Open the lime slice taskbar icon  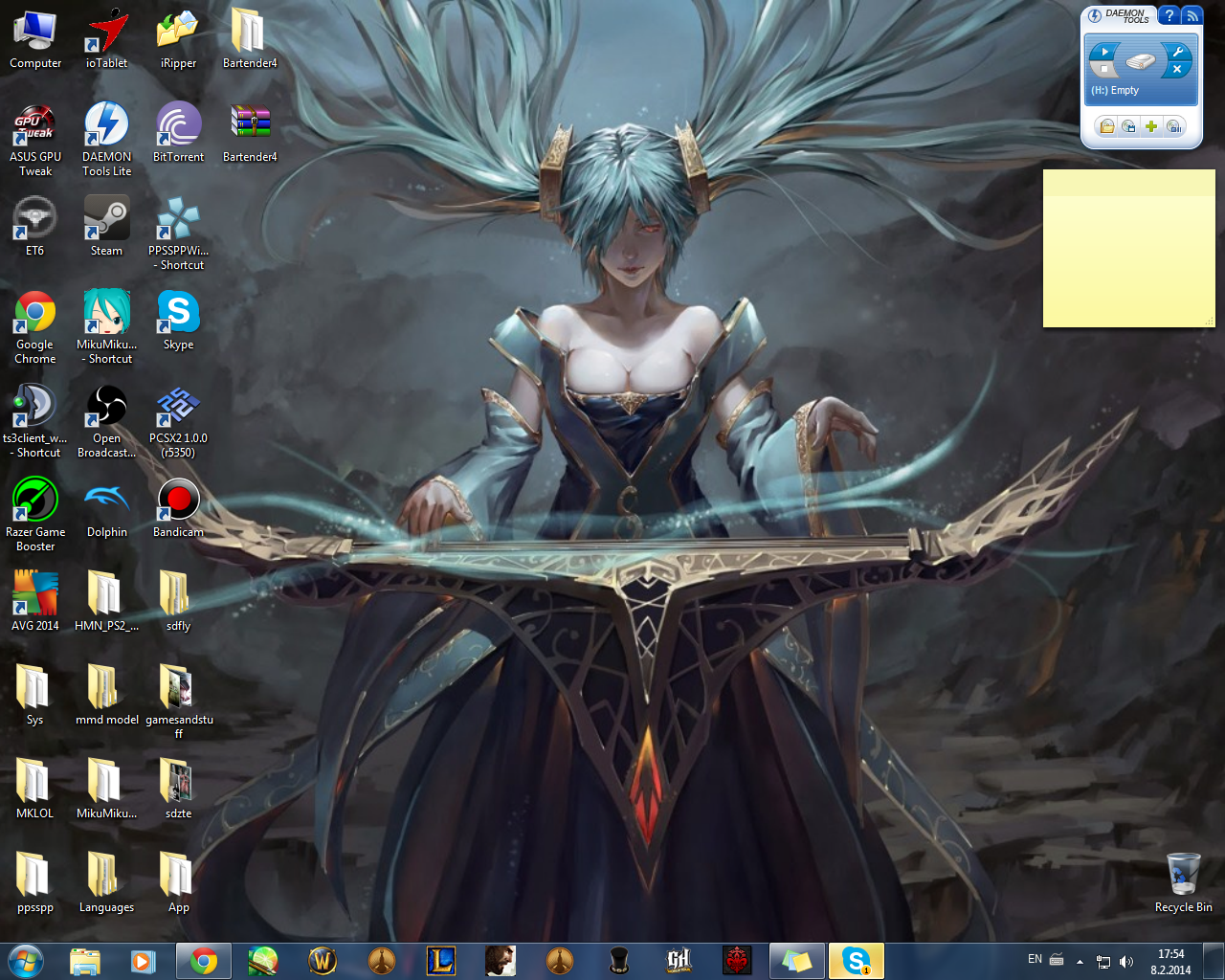click(x=263, y=961)
